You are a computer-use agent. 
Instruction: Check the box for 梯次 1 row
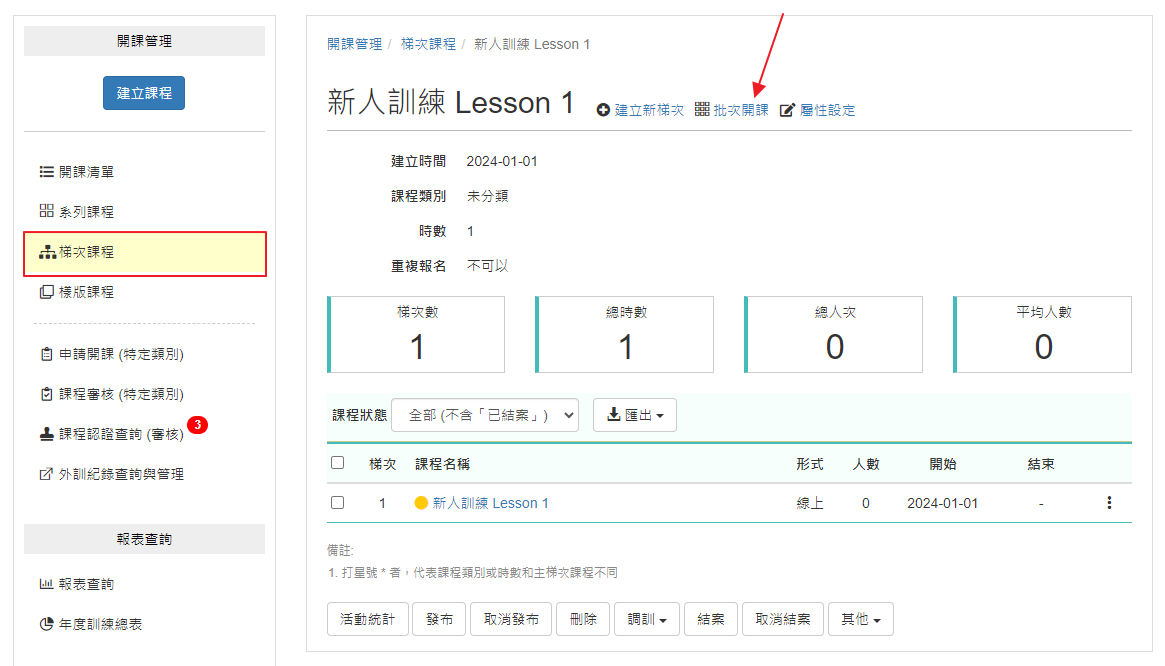(x=338, y=503)
